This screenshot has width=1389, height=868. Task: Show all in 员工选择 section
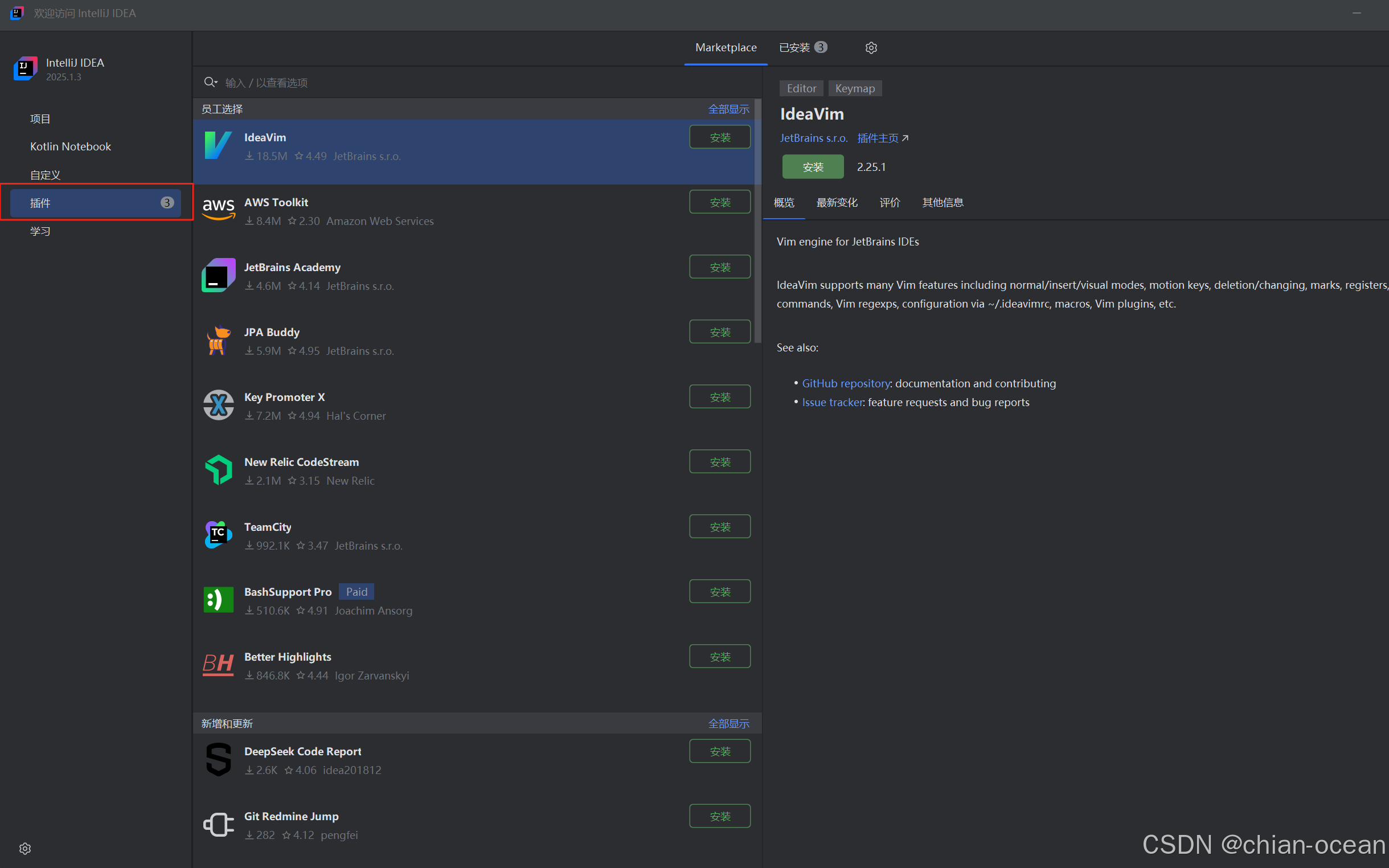(728, 109)
